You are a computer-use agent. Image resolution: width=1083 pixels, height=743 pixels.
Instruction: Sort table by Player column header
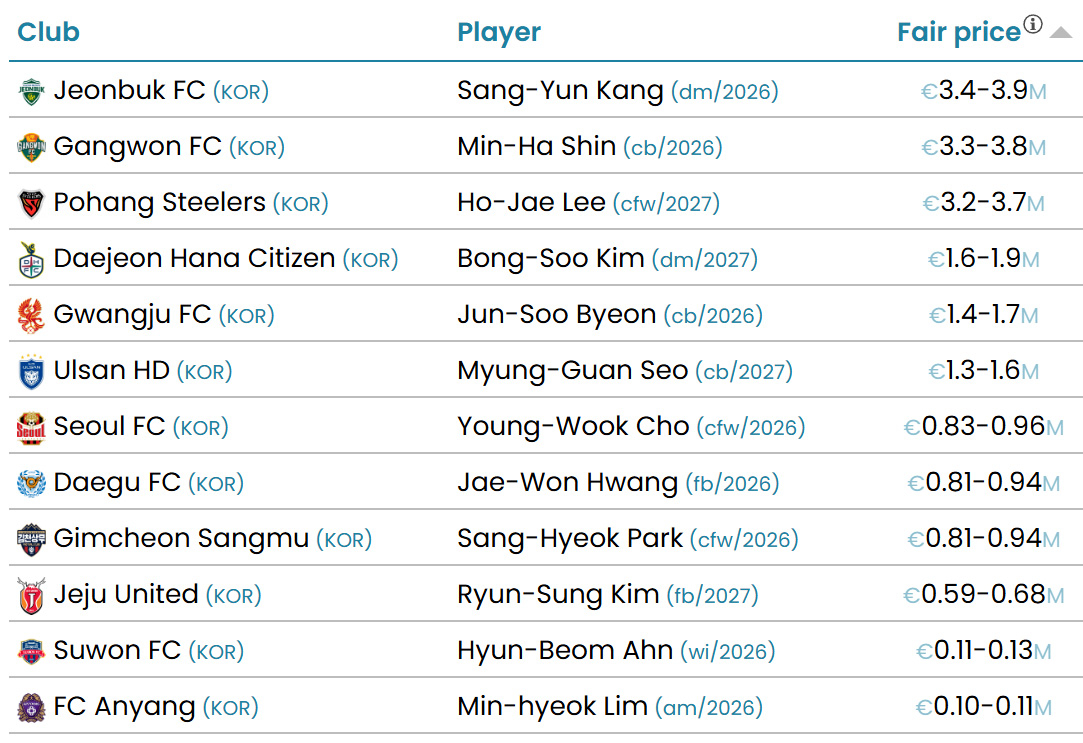pyautogui.click(x=498, y=32)
